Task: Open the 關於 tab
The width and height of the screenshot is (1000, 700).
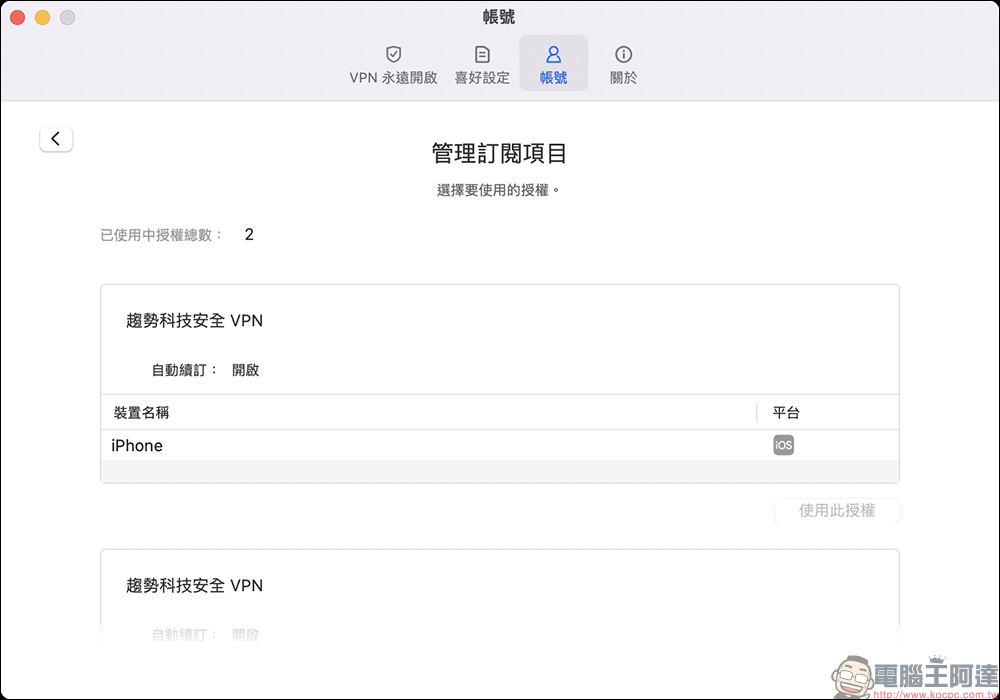Action: [x=623, y=64]
